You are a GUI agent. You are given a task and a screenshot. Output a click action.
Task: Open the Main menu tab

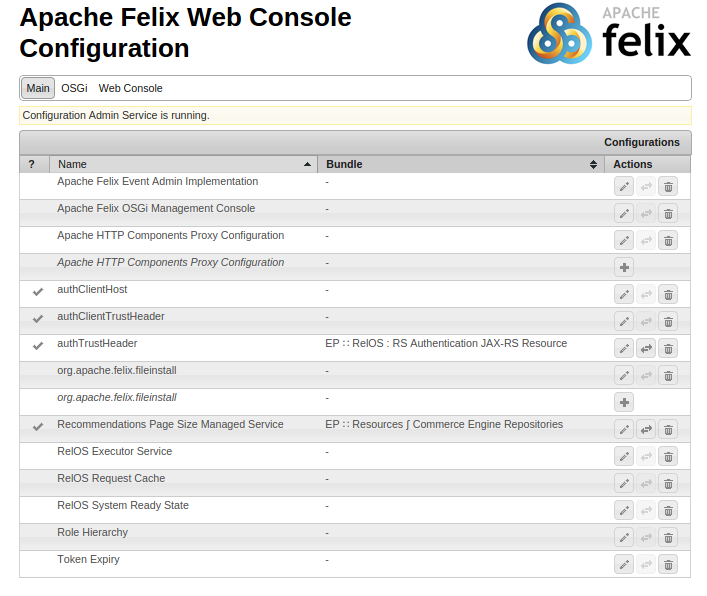point(38,88)
